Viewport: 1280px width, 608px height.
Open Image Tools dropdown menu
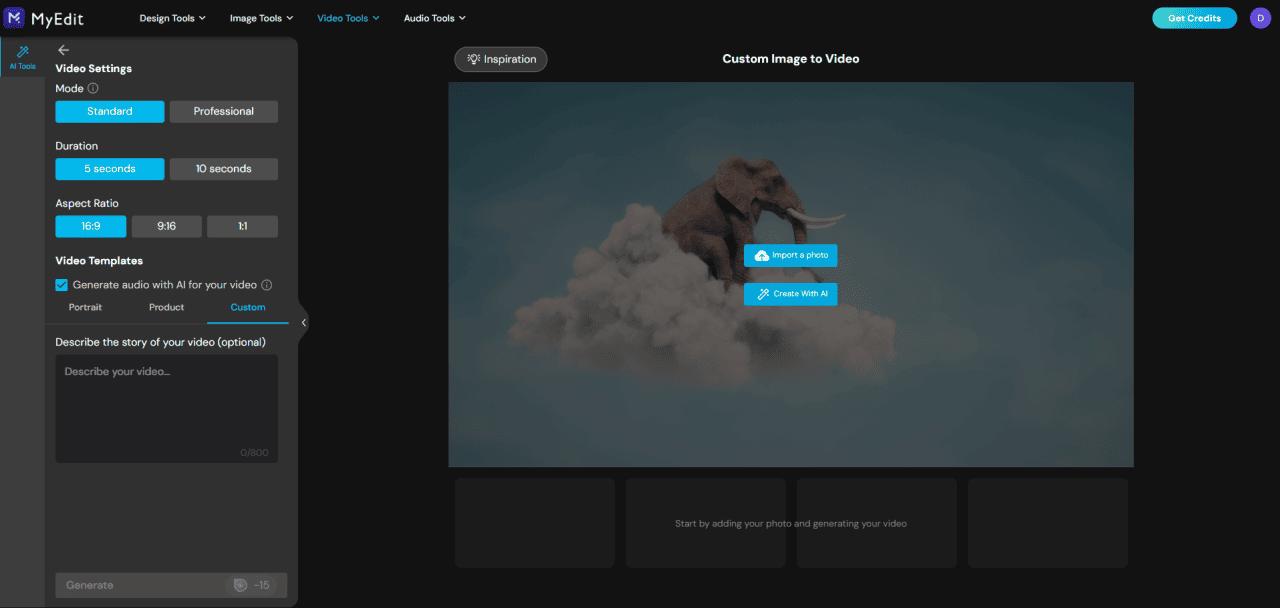pyautogui.click(x=262, y=18)
